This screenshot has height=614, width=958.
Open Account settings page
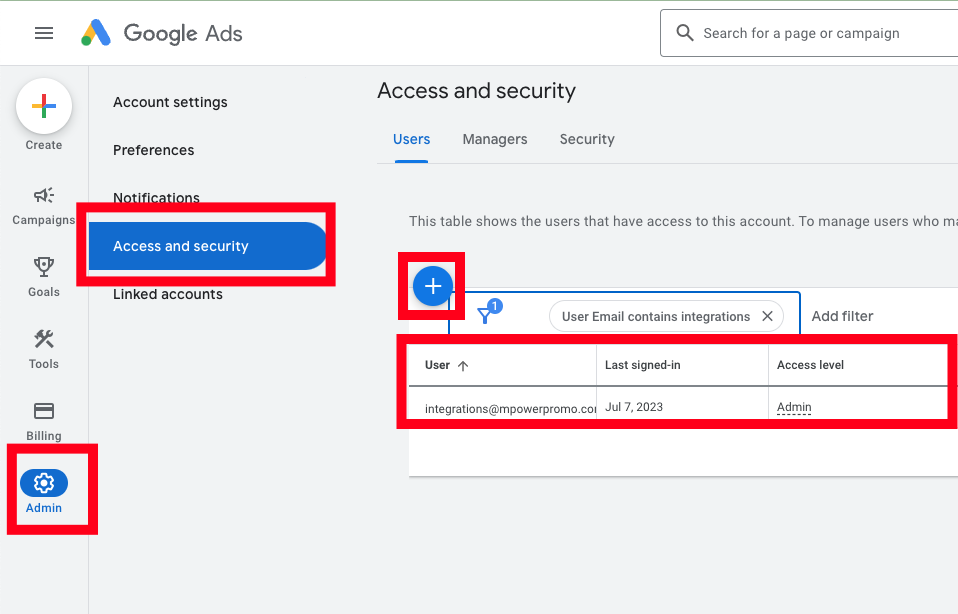pos(170,102)
